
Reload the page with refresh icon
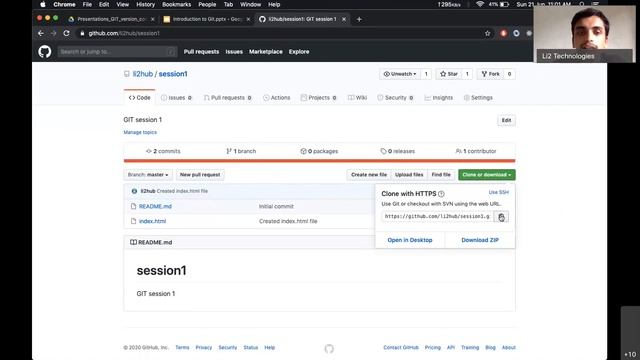[66, 33]
